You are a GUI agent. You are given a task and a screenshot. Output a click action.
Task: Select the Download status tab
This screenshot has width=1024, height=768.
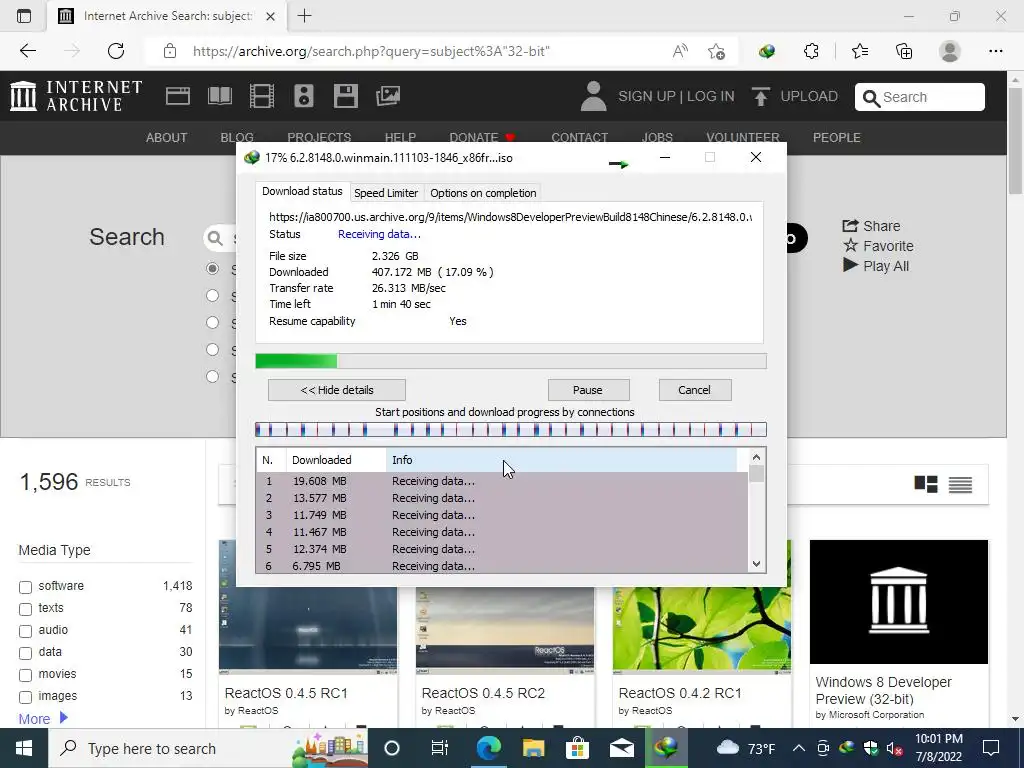click(302, 191)
